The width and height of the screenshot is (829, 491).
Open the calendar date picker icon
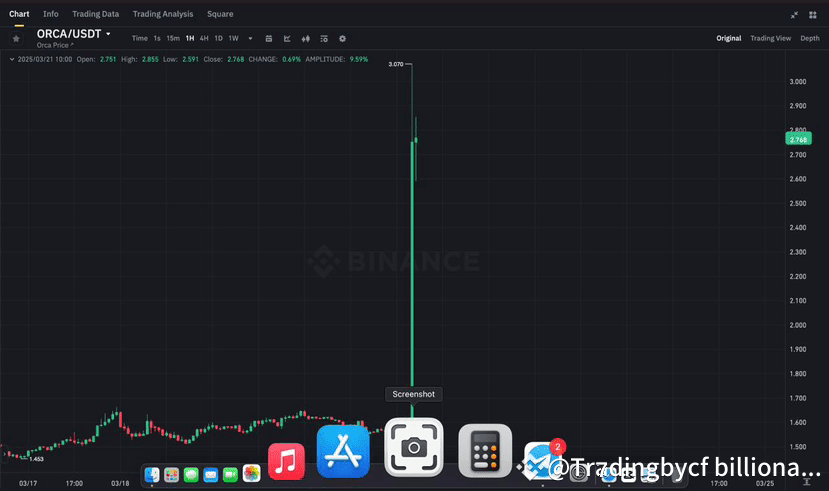(269, 39)
